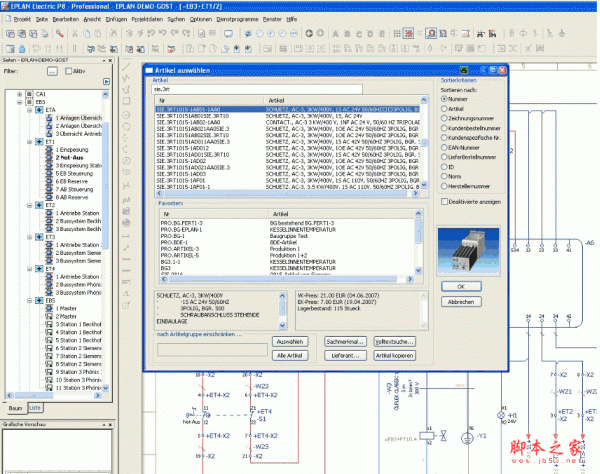Click the contactor product image thumbnail

(x=470, y=249)
